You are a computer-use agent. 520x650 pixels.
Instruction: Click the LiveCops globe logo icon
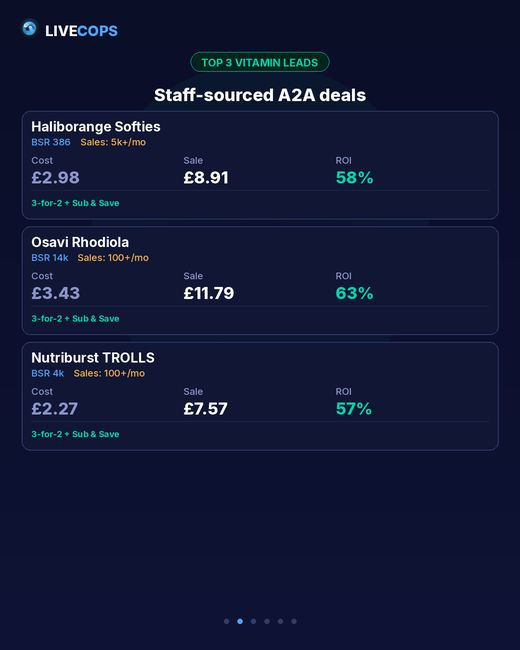29,29
